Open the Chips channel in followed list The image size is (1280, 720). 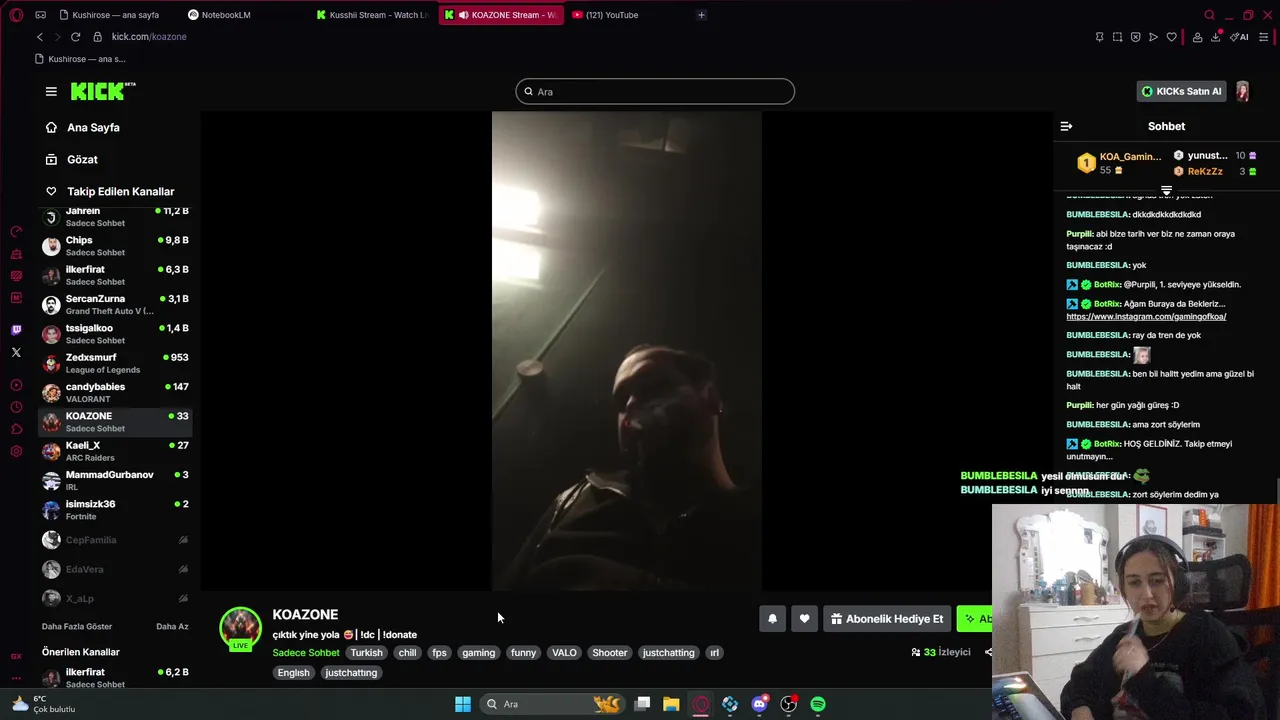point(115,246)
